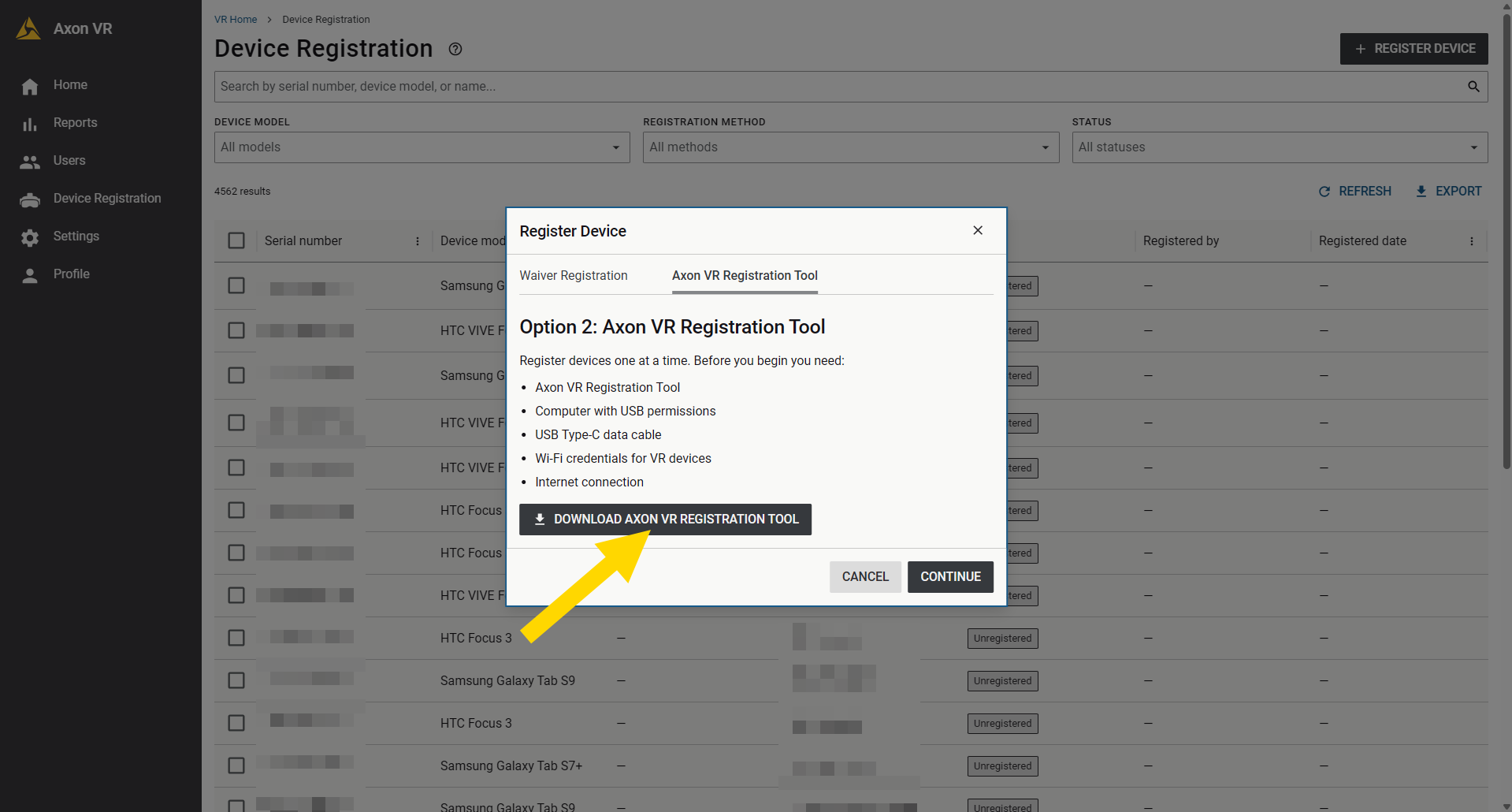Screen dimensions: 1512x812
Task: Click the search magnifier icon
Action: tap(1473, 87)
